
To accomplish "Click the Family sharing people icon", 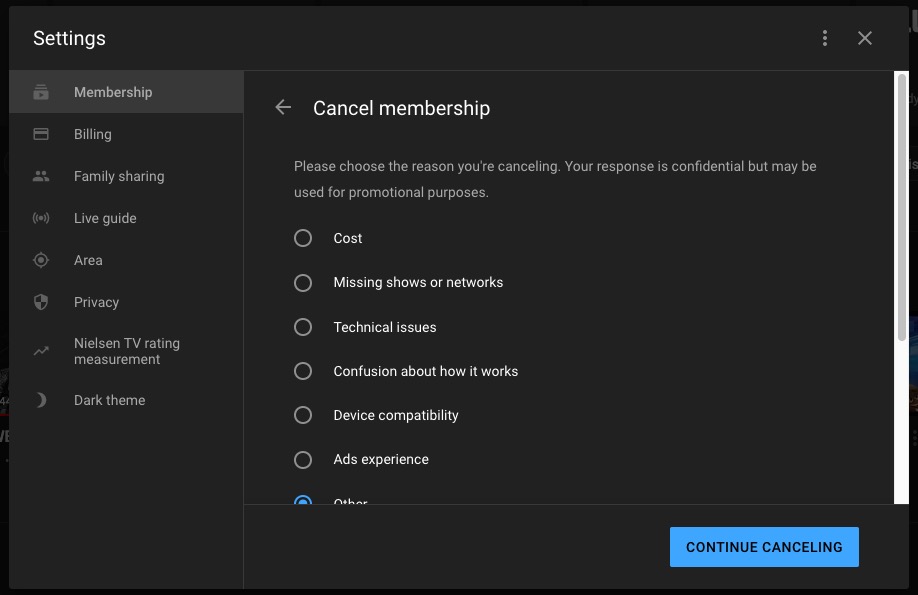I will 41,176.
